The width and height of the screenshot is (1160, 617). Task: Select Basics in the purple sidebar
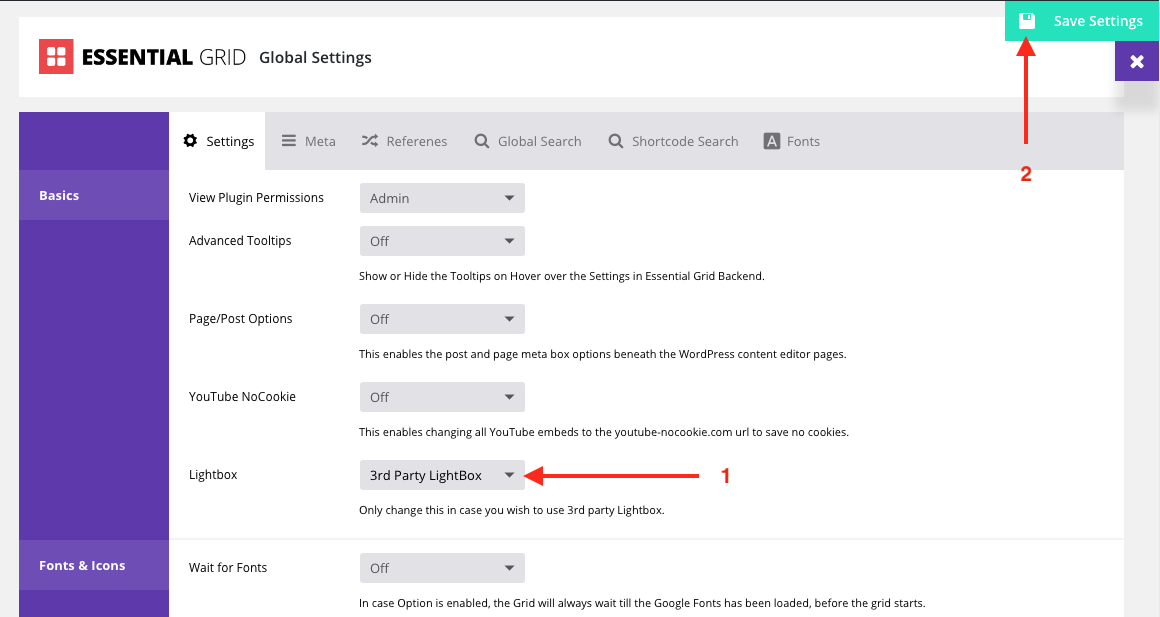click(x=94, y=195)
